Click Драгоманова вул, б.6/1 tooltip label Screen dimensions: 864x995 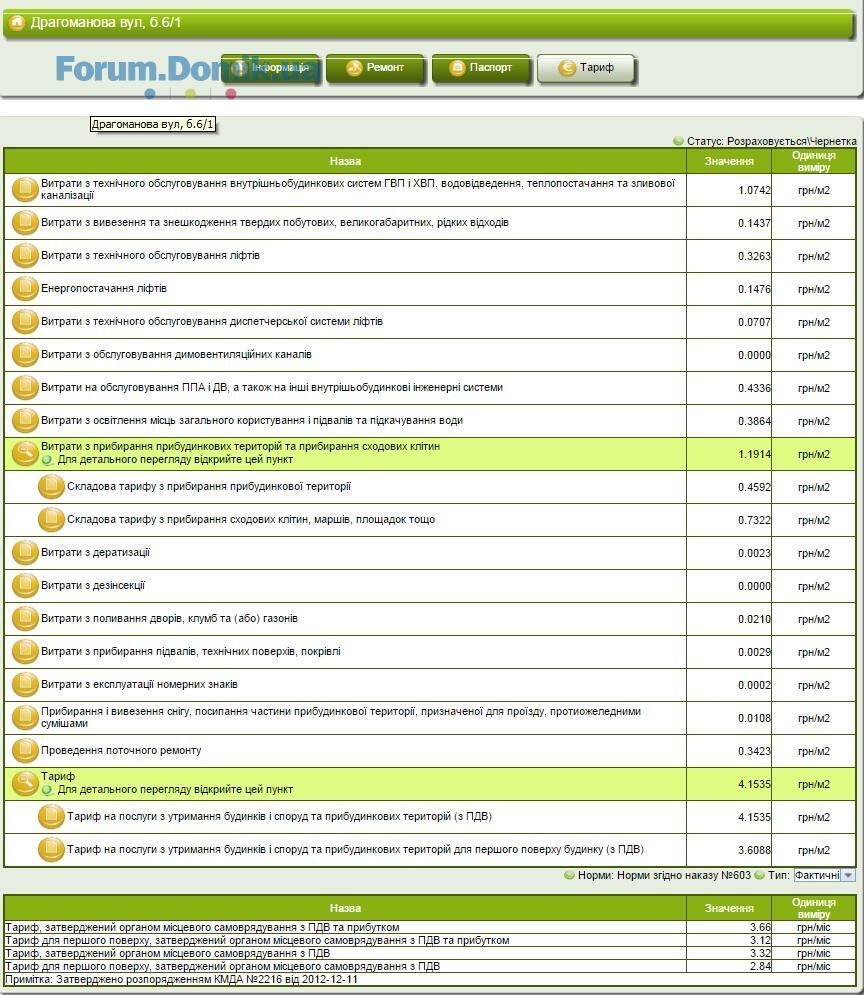[152, 124]
